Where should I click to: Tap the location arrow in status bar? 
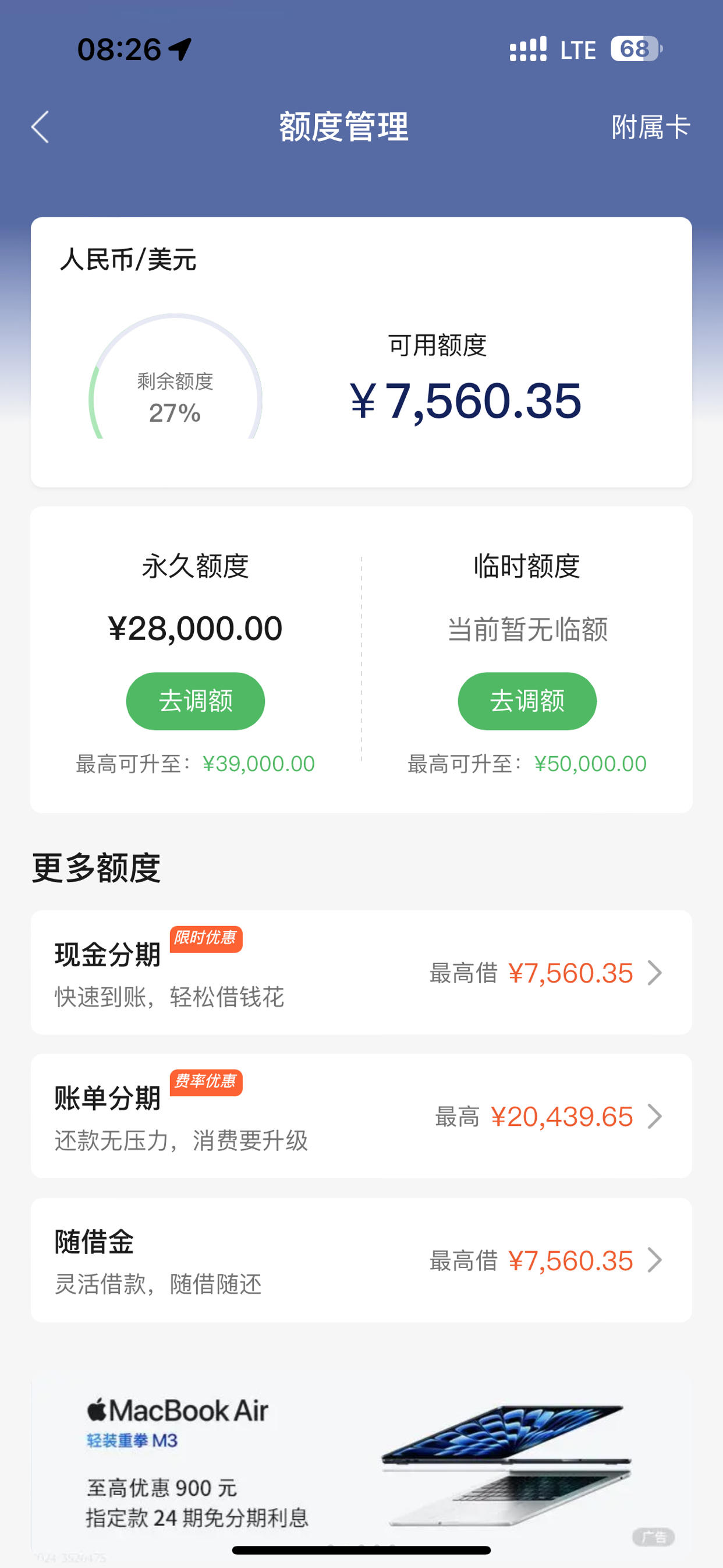[x=180, y=49]
